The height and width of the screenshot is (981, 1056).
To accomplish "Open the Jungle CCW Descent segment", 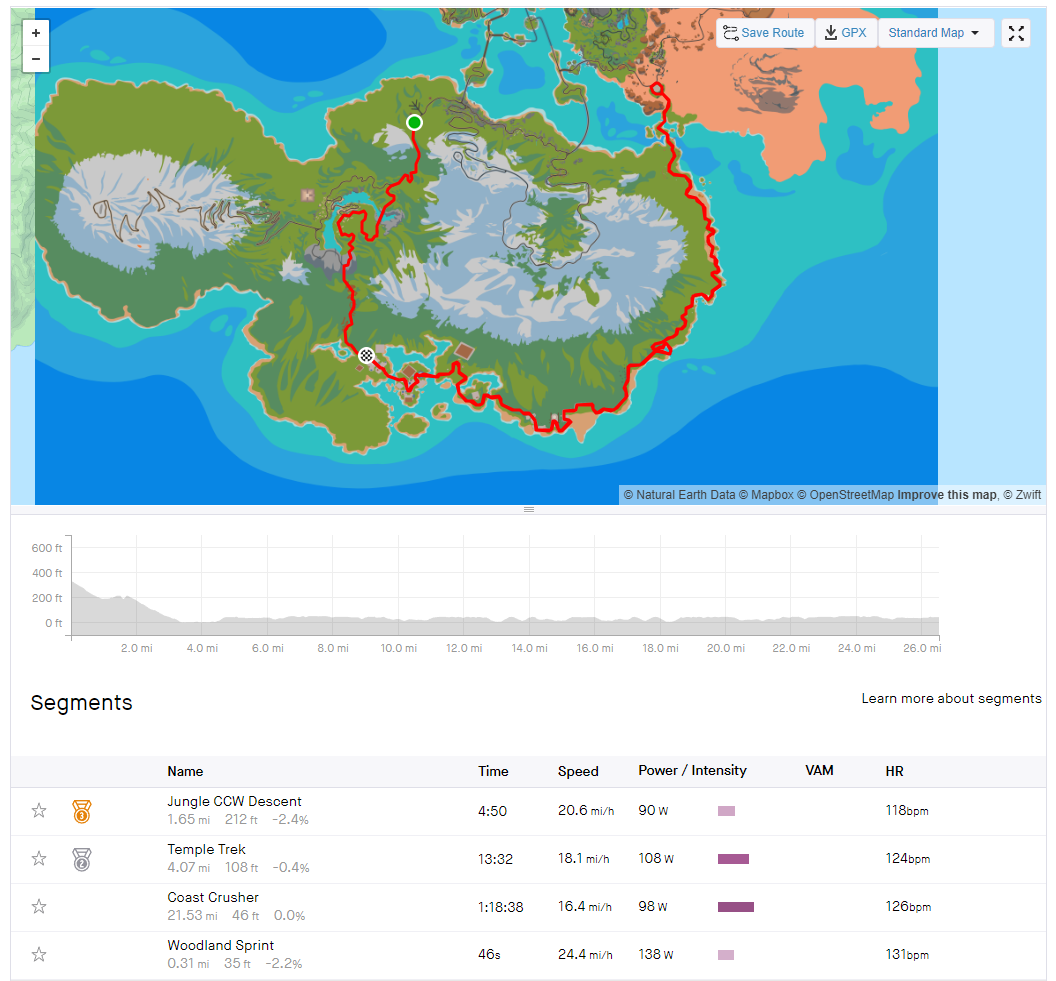I will [234, 801].
